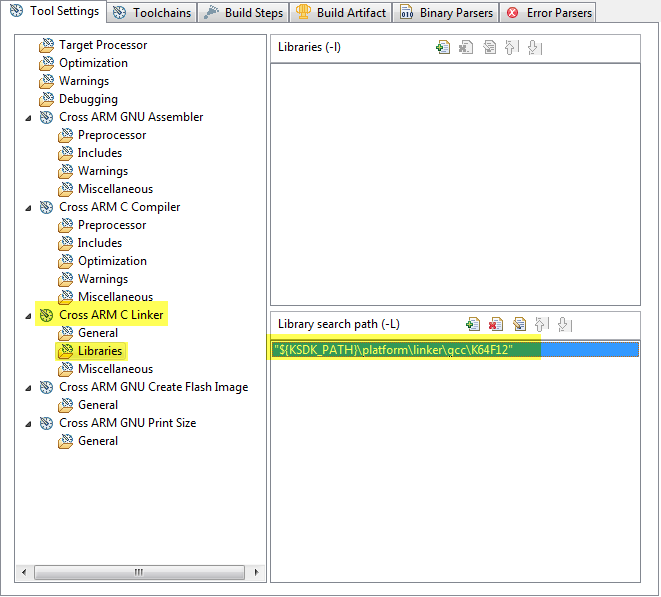This screenshot has height=597, width=661.
Task: Add a new Library search path entry
Action: coord(473,324)
